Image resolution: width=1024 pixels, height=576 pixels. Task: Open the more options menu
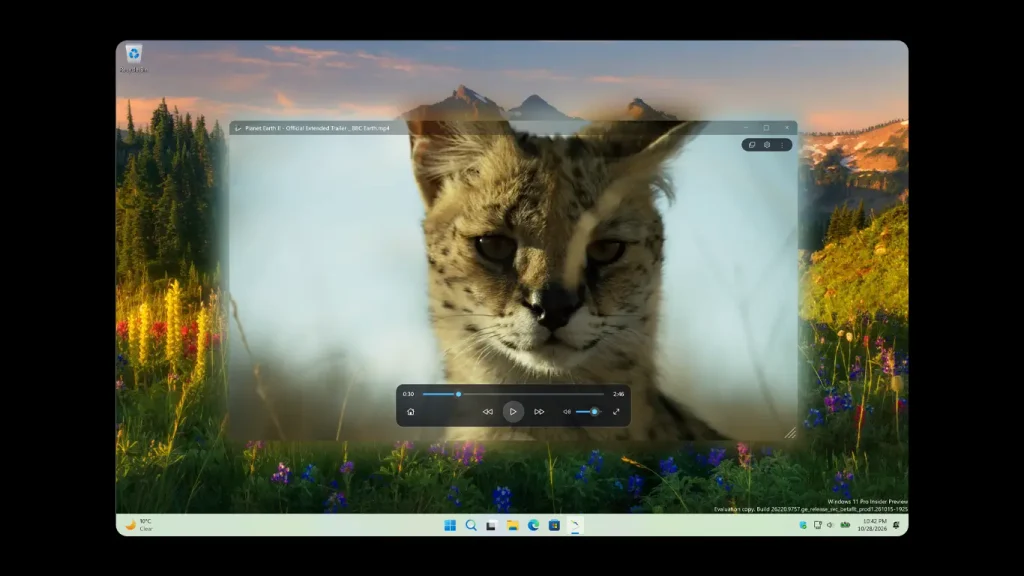coord(782,145)
